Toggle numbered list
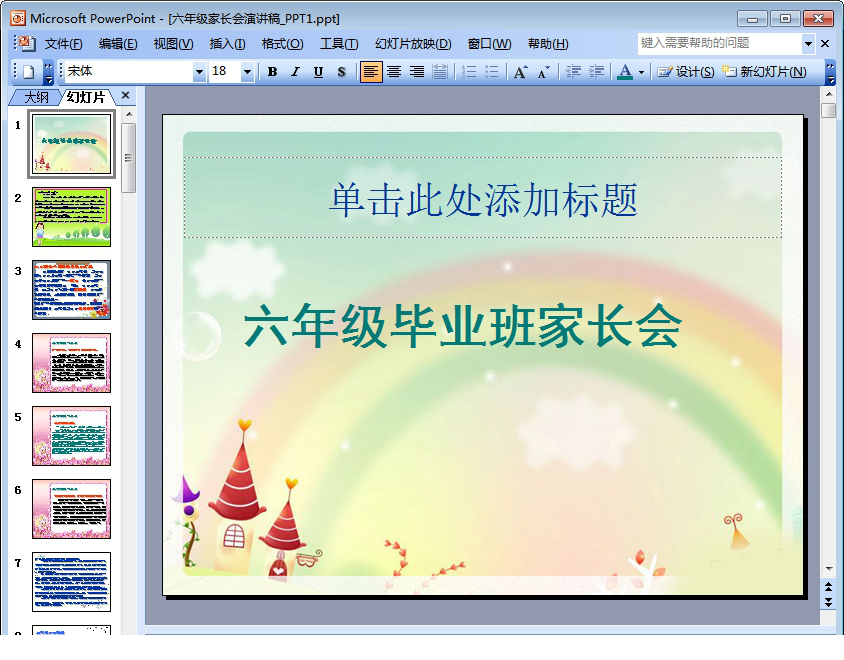 tap(469, 72)
